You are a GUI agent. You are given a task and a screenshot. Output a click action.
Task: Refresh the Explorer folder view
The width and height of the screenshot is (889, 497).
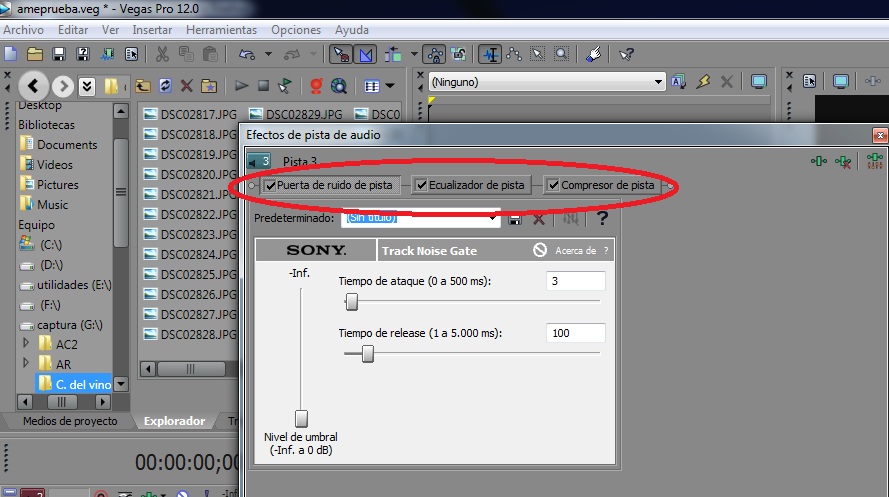click(x=165, y=86)
